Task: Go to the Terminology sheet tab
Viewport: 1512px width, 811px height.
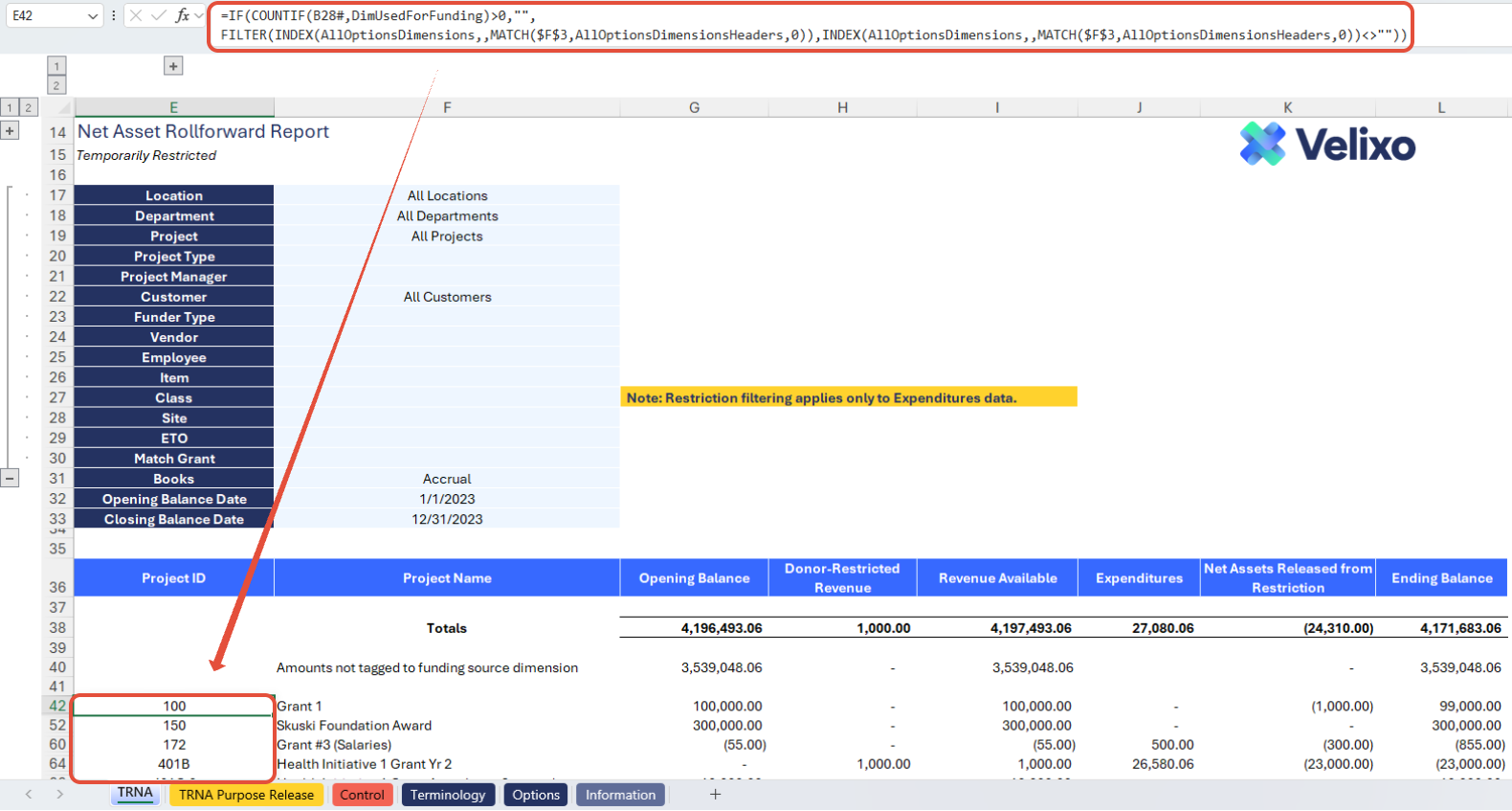Action: [x=447, y=795]
